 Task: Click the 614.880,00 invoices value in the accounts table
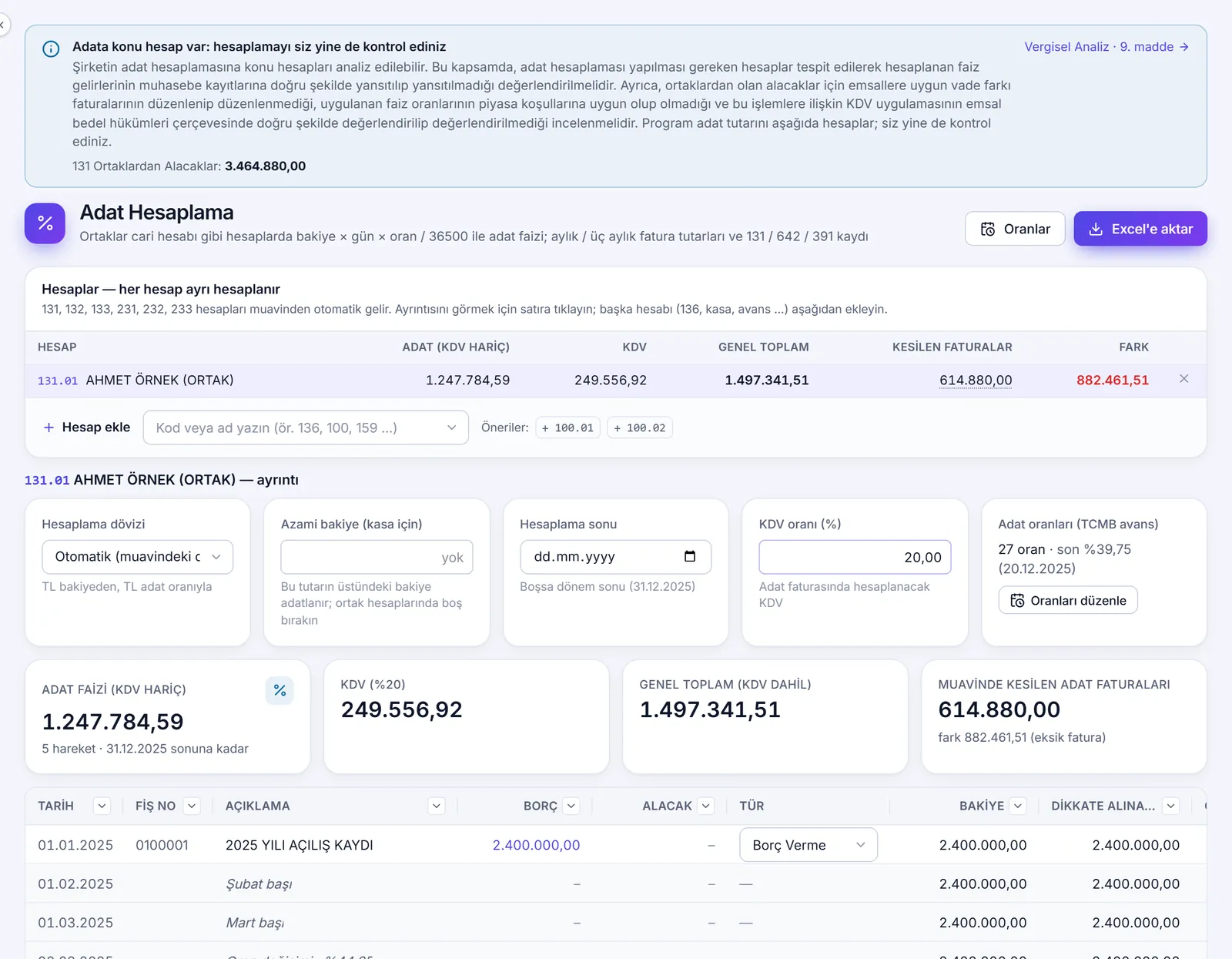click(x=976, y=381)
